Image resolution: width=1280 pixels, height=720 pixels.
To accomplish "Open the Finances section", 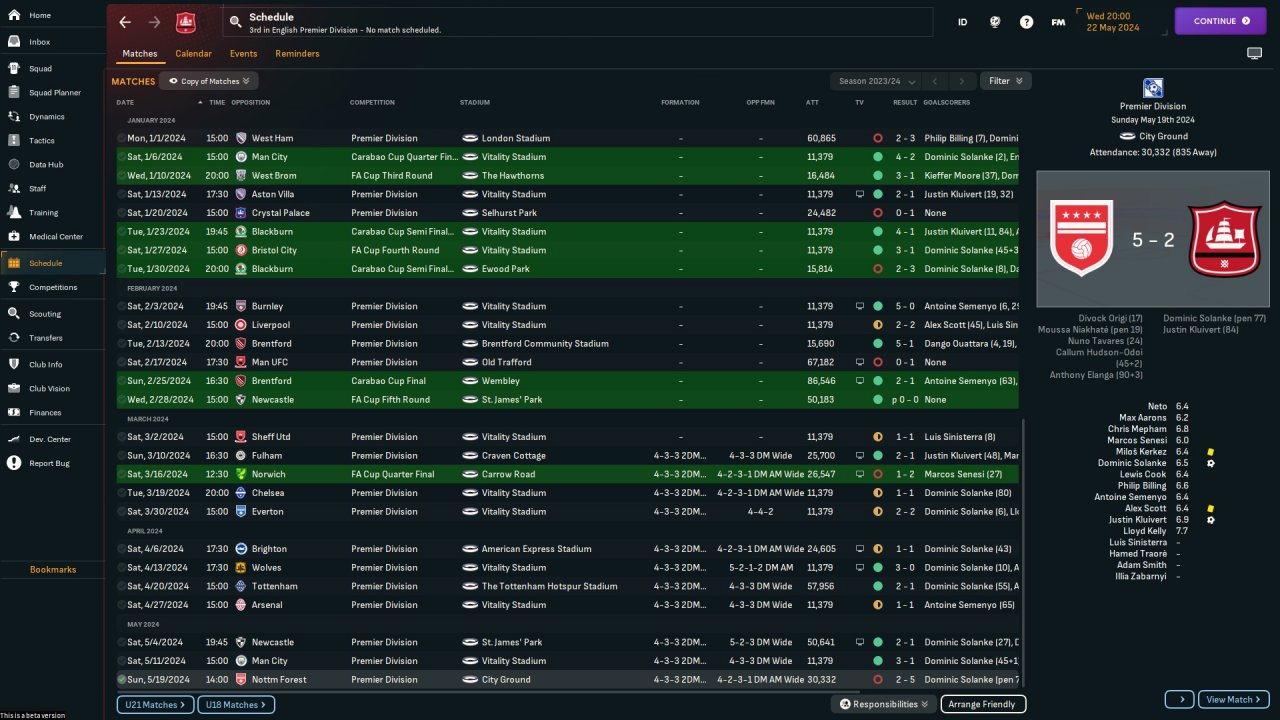I will pyautogui.click(x=52, y=412).
